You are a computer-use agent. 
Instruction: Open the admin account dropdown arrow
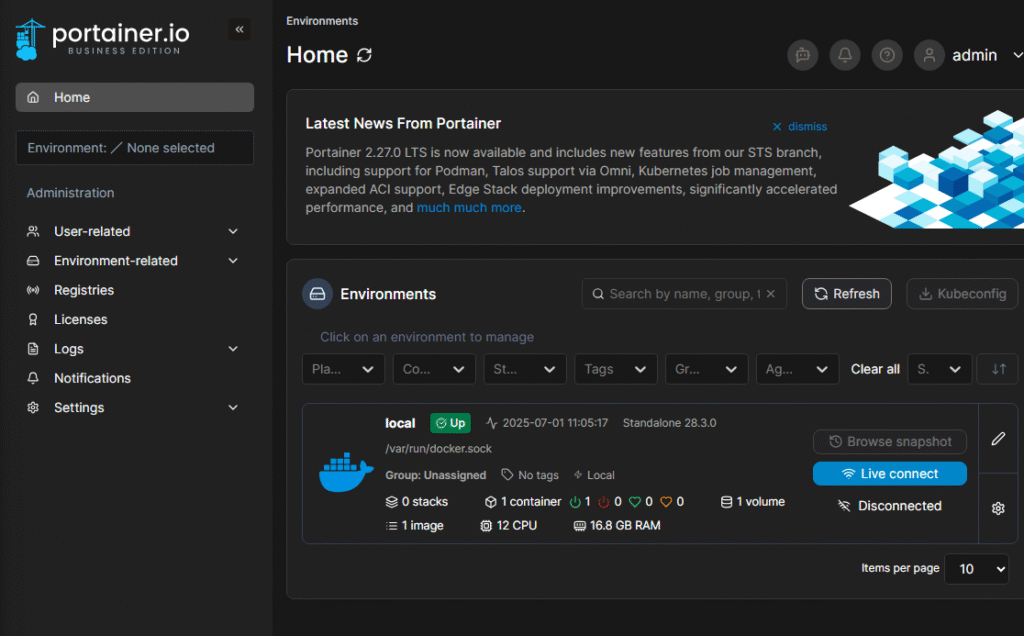pyautogui.click(x=1017, y=56)
